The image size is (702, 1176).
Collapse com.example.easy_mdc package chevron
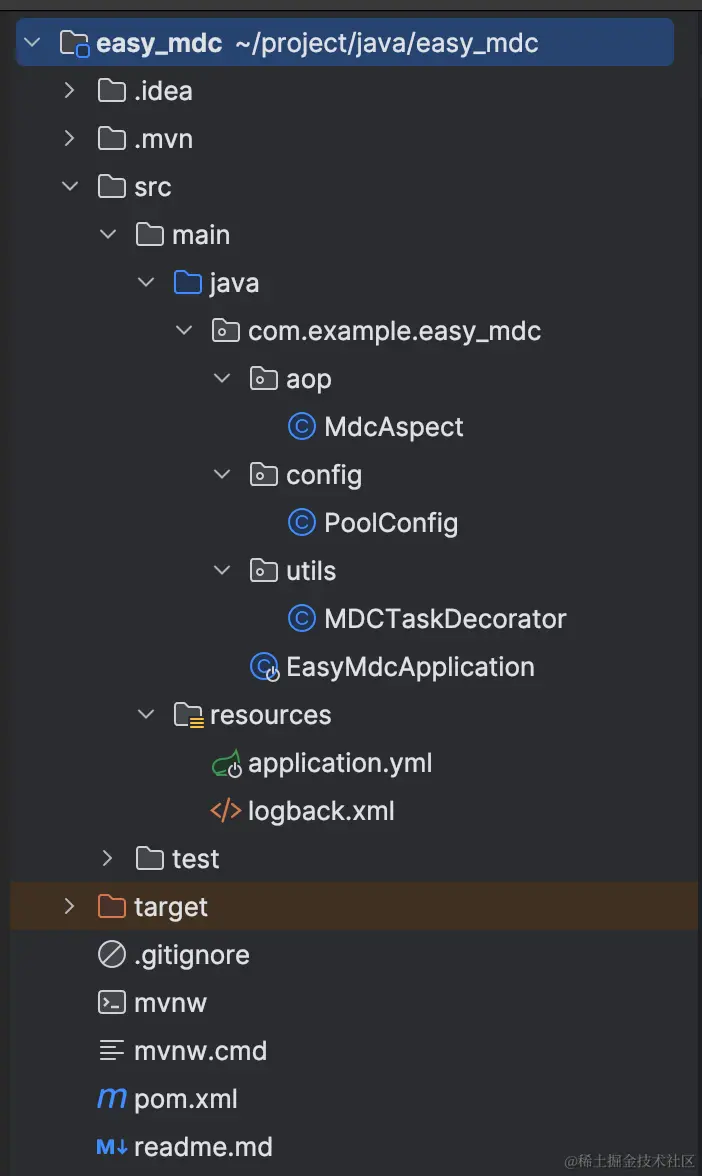tap(184, 330)
